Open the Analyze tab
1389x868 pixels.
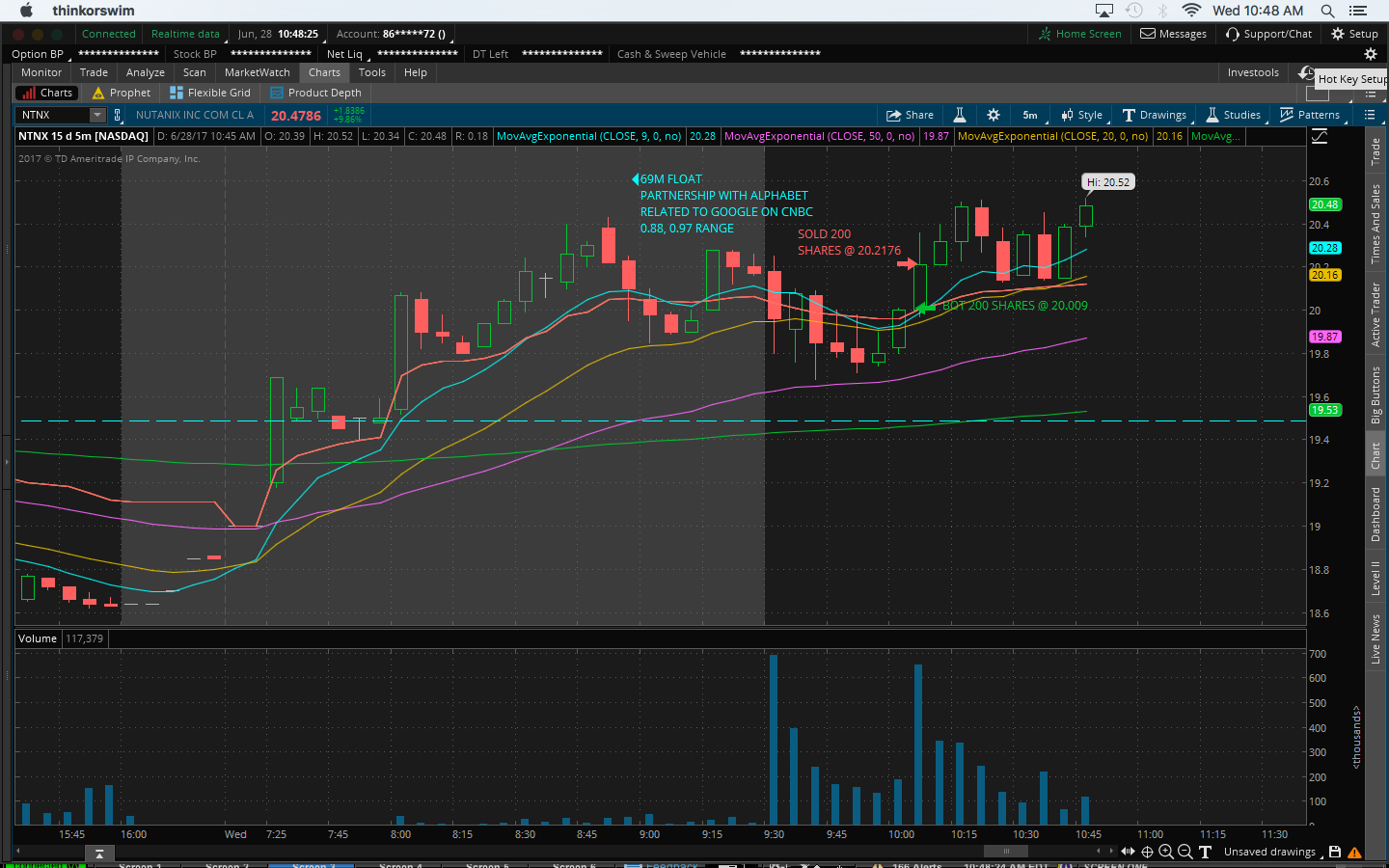click(x=145, y=72)
